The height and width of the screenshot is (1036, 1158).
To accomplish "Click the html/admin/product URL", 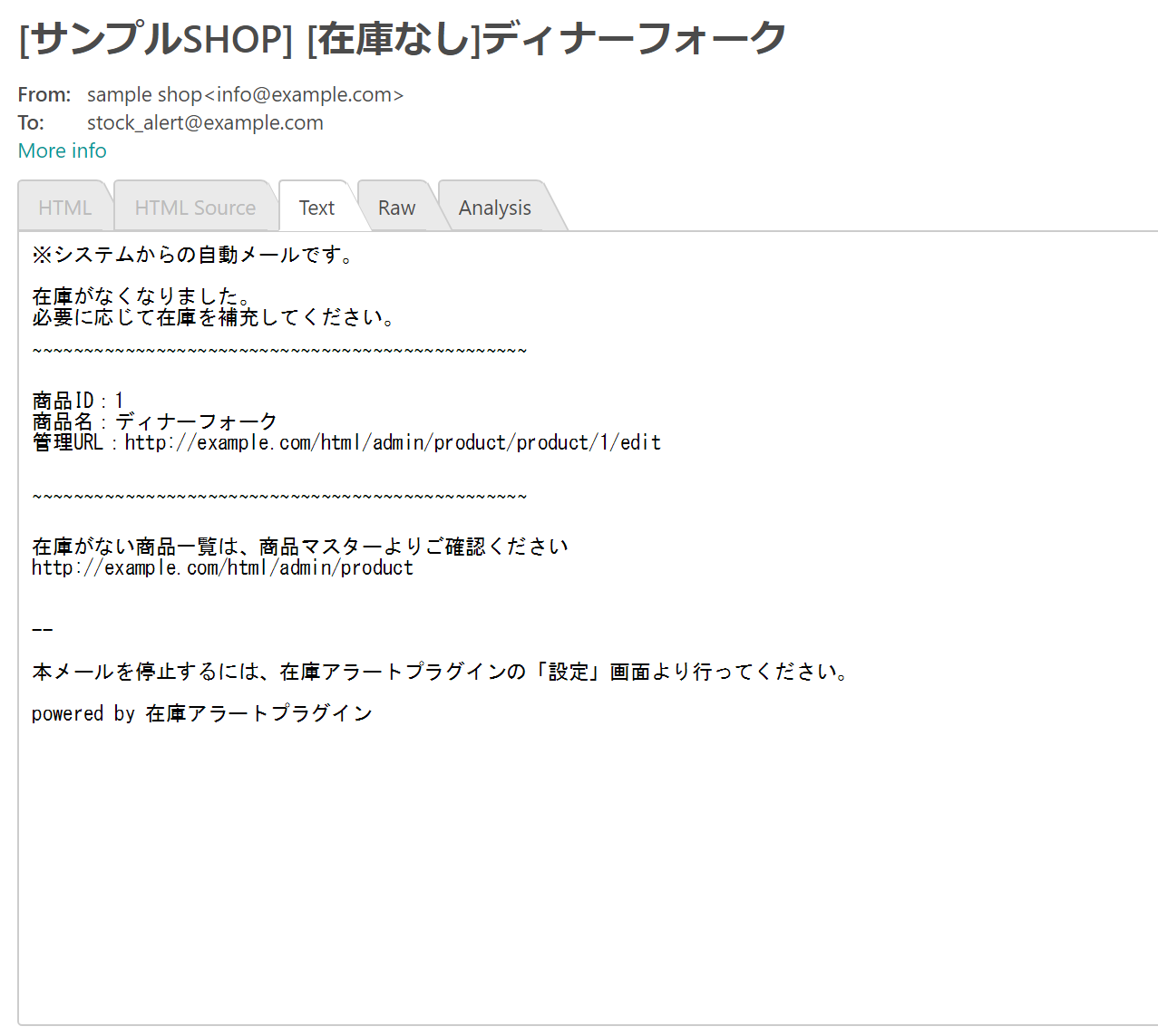I will [x=222, y=567].
